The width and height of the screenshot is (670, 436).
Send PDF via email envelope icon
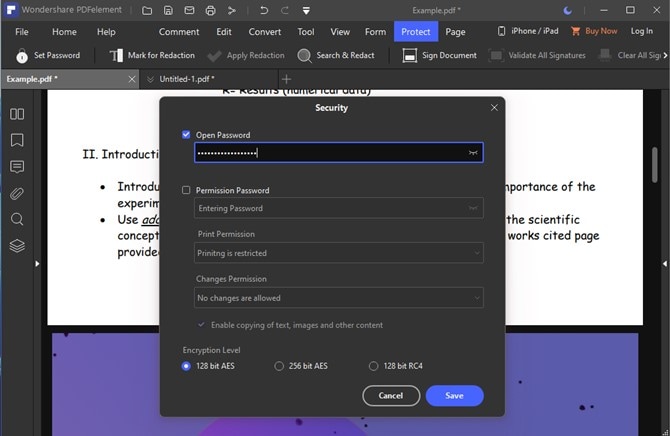click(189, 10)
